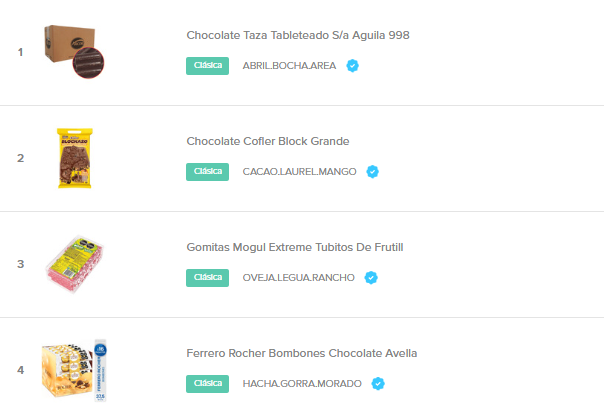Open Gomitas Mogul Extreme Tubitos listing

pos(295,247)
